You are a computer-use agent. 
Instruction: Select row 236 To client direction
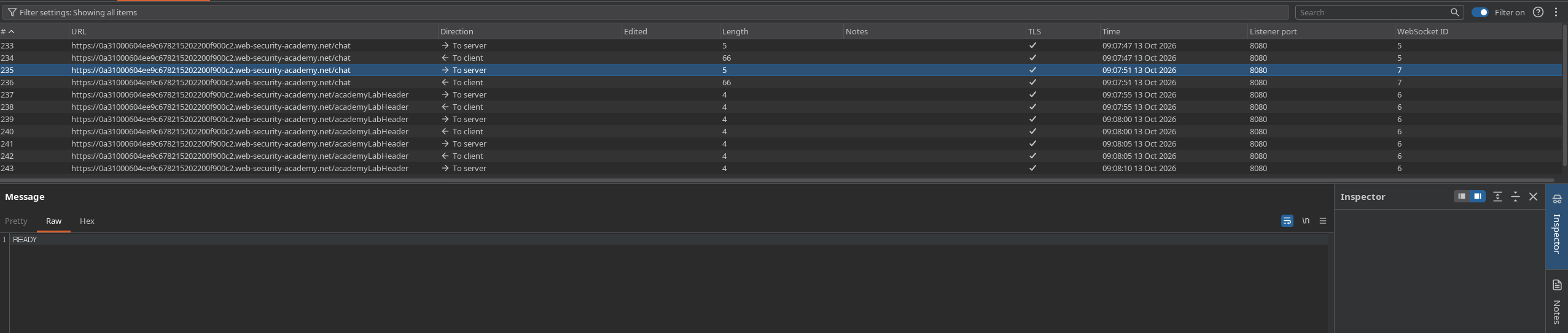click(x=462, y=82)
